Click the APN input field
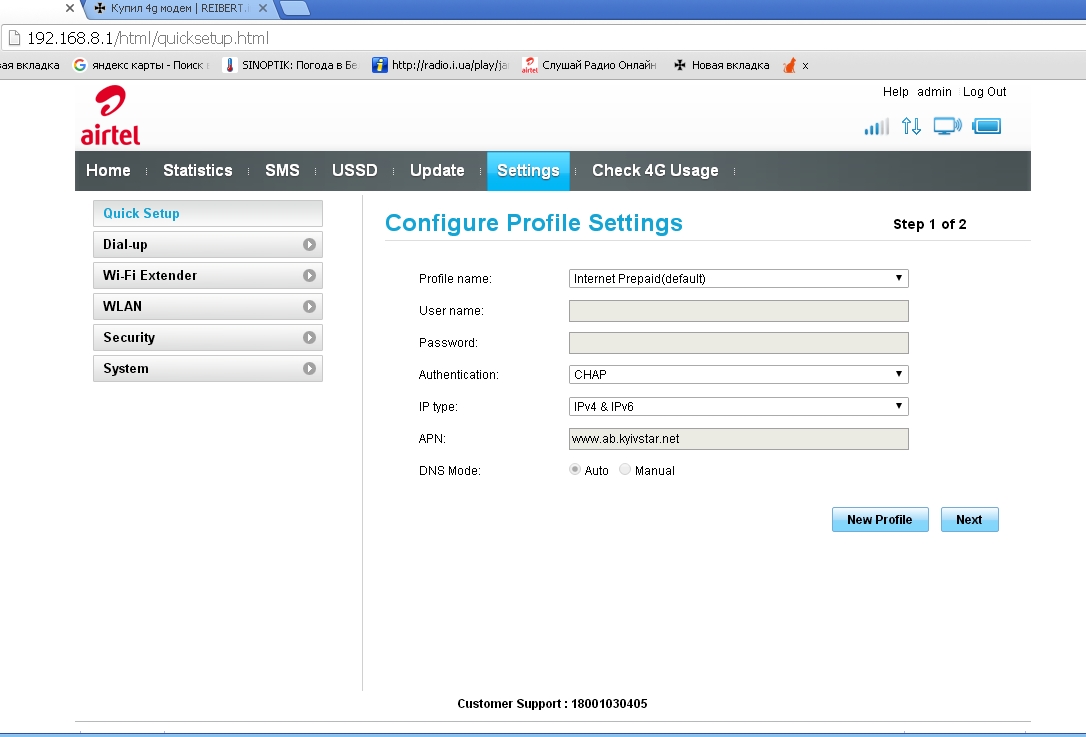Screen dimensions: 1086x737 [738, 439]
